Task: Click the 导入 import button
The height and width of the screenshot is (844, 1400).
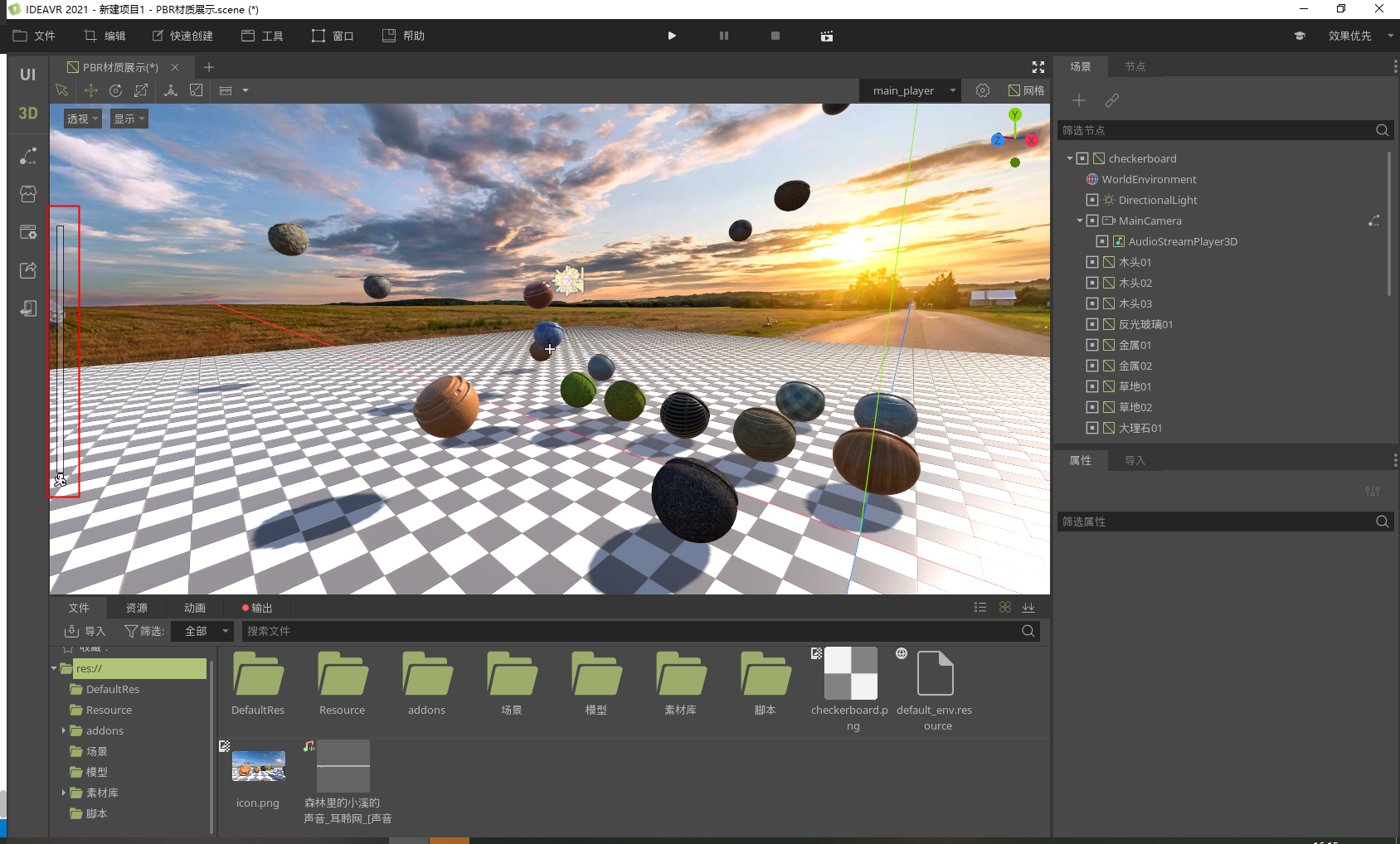Action: pyautogui.click(x=85, y=631)
